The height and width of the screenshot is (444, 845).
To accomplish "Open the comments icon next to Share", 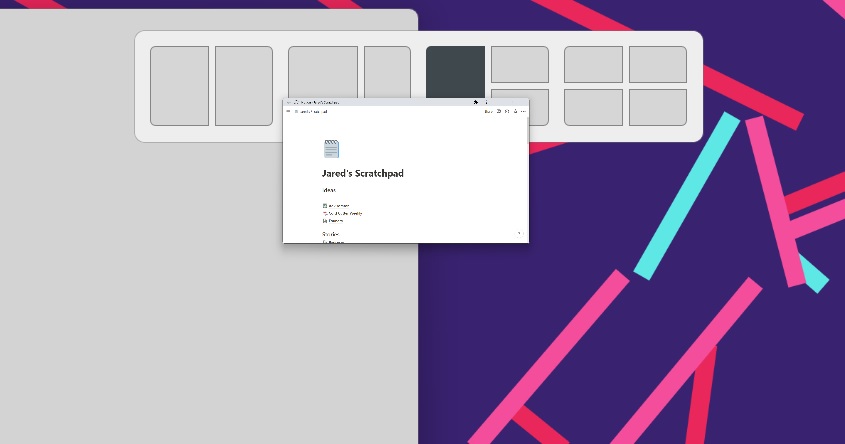I will 499,112.
